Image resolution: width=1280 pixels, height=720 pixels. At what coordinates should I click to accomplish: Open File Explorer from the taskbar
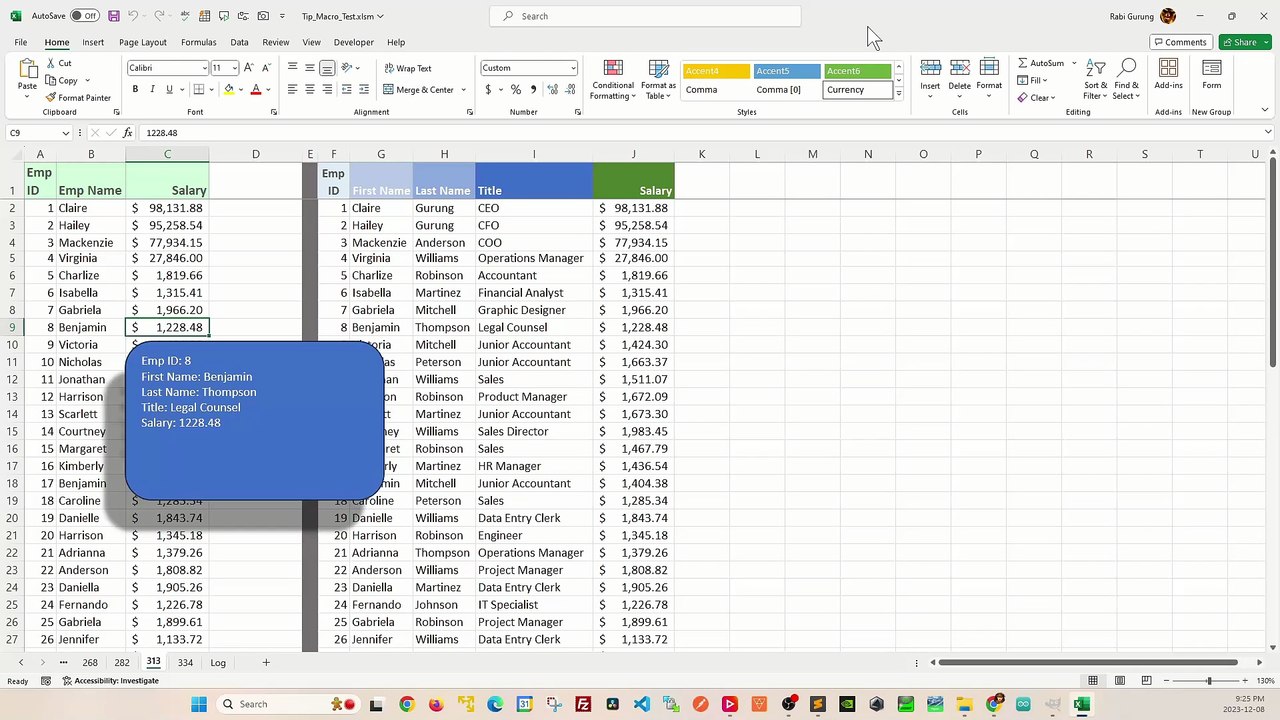tap(964, 704)
